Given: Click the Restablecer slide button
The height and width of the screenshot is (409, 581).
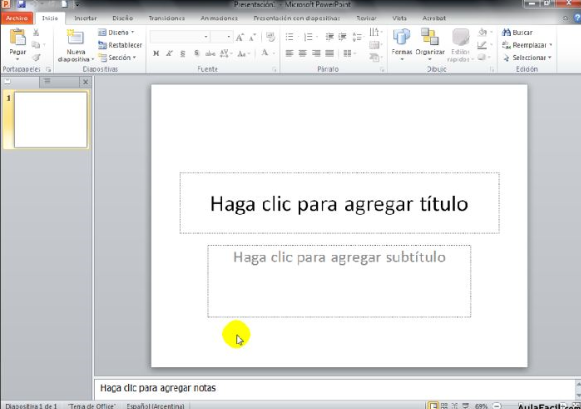Looking at the screenshot, I should coord(120,45).
